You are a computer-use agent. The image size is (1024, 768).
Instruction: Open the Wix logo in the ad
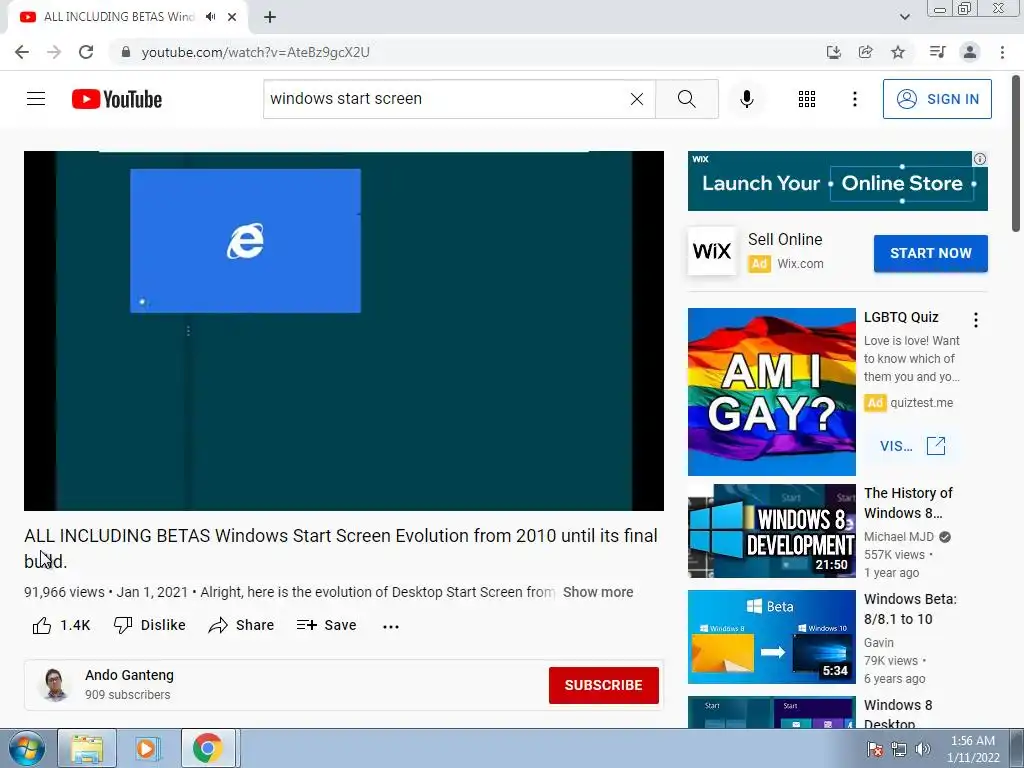(x=712, y=251)
